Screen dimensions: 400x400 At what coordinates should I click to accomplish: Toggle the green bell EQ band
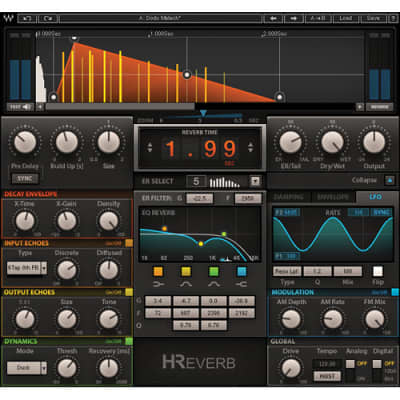(x=214, y=272)
